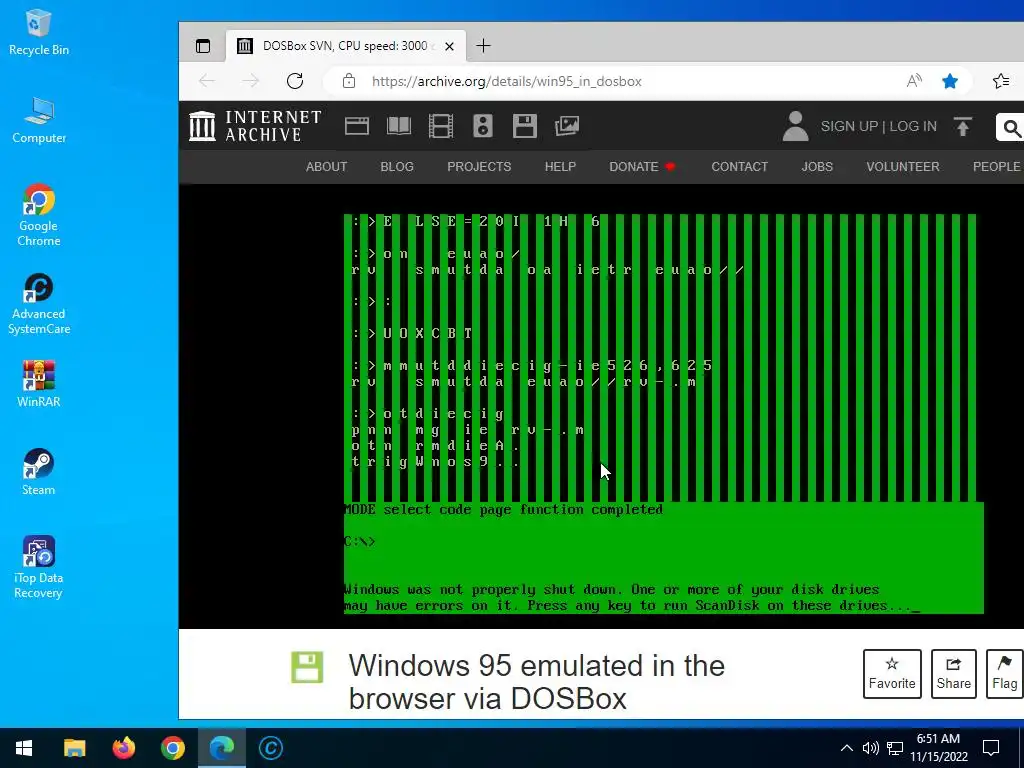This screenshot has height=768, width=1024.
Task: Open Advanced SystemCare desktop shortcut
Action: (x=39, y=304)
